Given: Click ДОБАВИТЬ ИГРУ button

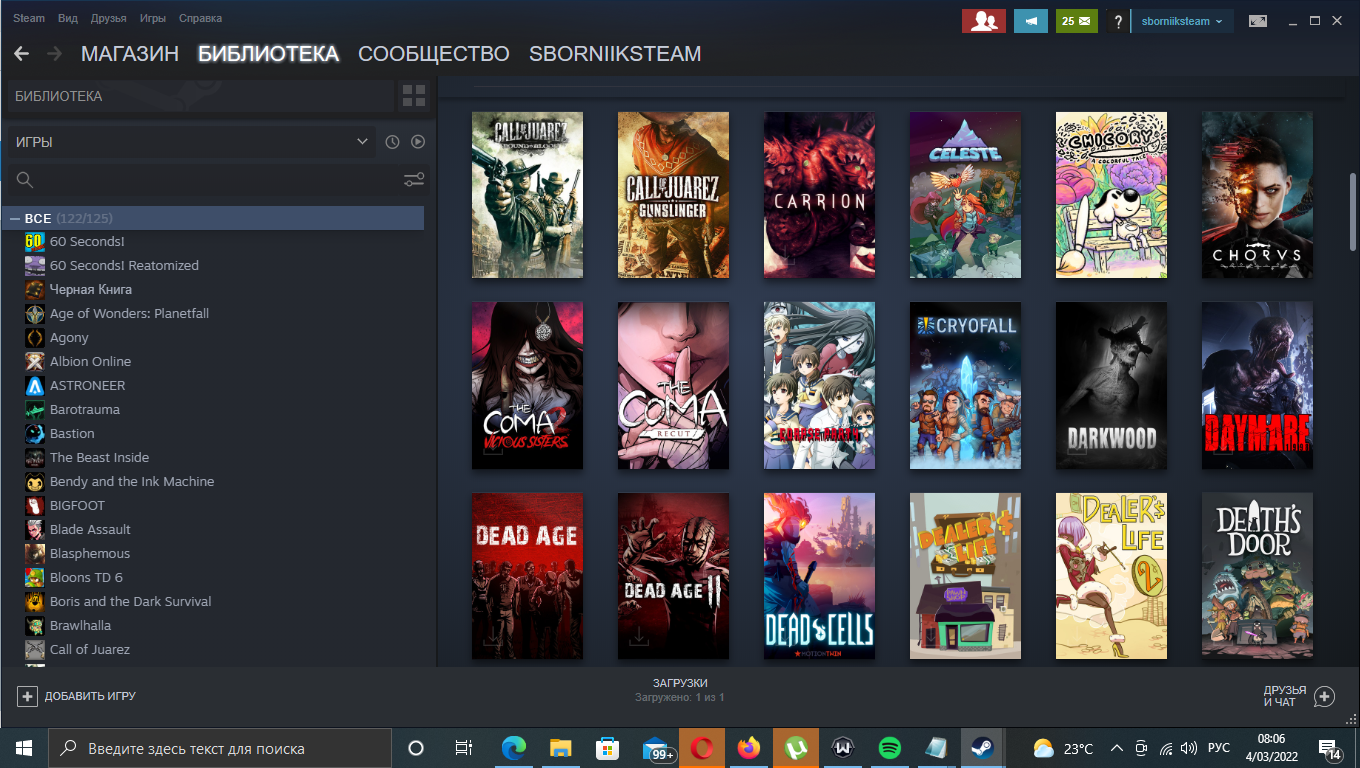Looking at the screenshot, I should (x=77, y=696).
